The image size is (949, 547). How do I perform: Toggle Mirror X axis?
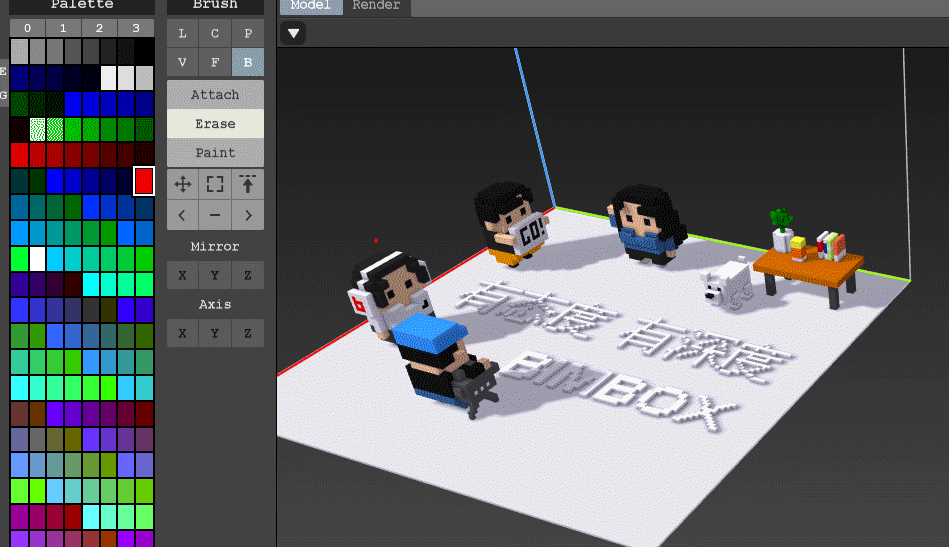(182, 275)
